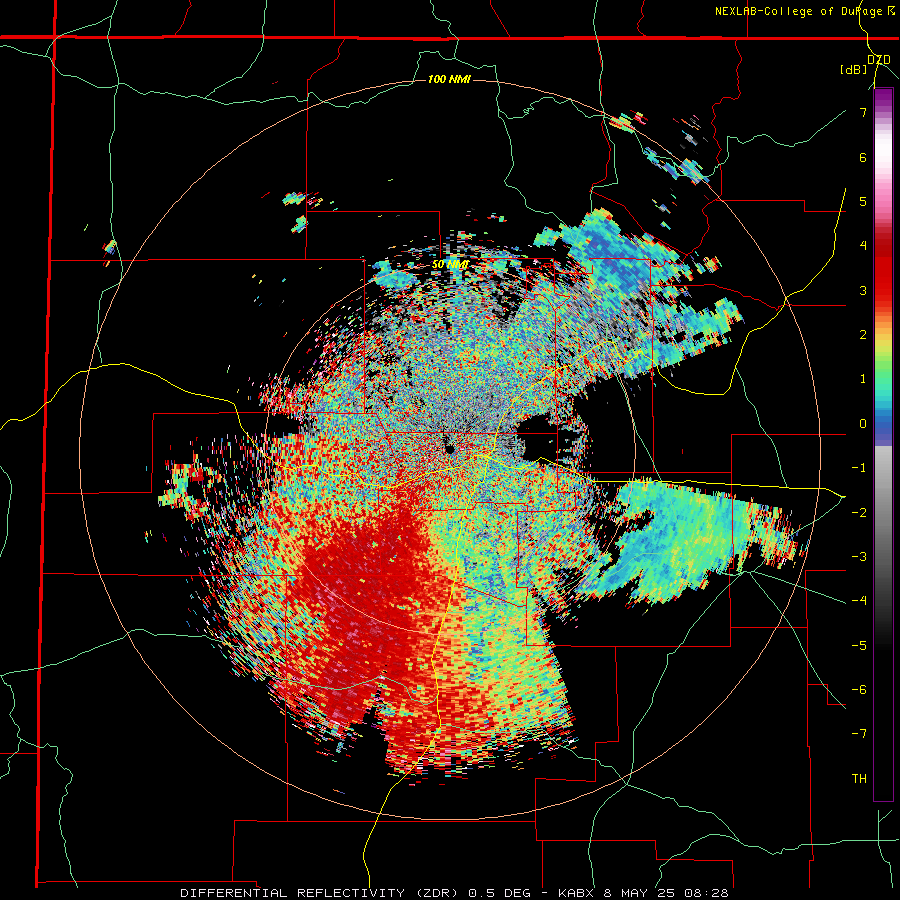The width and height of the screenshot is (900, 900).
Task: Click the -4 value on color scale
Action: click(859, 601)
